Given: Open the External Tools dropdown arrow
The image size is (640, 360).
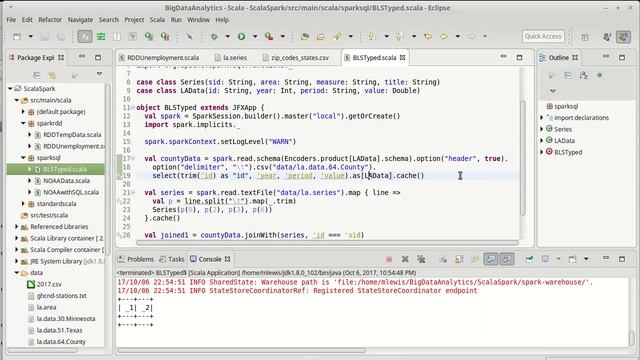Looking at the screenshot, I should [282, 36].
